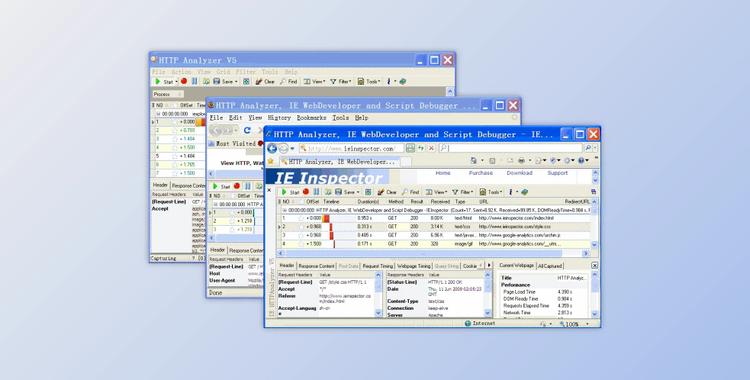Click help book icon in IE window toolbar
This screenshot has width=750, height=380.
pyautogui.click(x=525, y=192)
